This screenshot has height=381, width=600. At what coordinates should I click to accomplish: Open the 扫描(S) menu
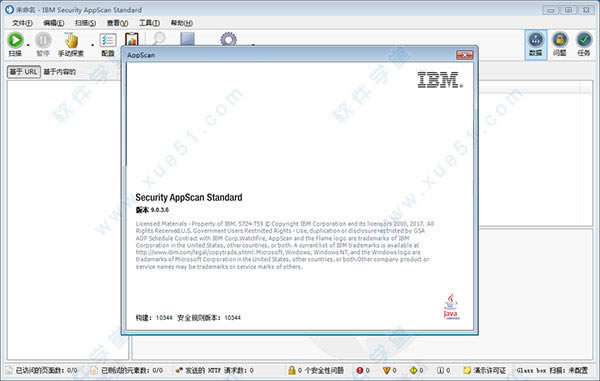pos(85,23)
